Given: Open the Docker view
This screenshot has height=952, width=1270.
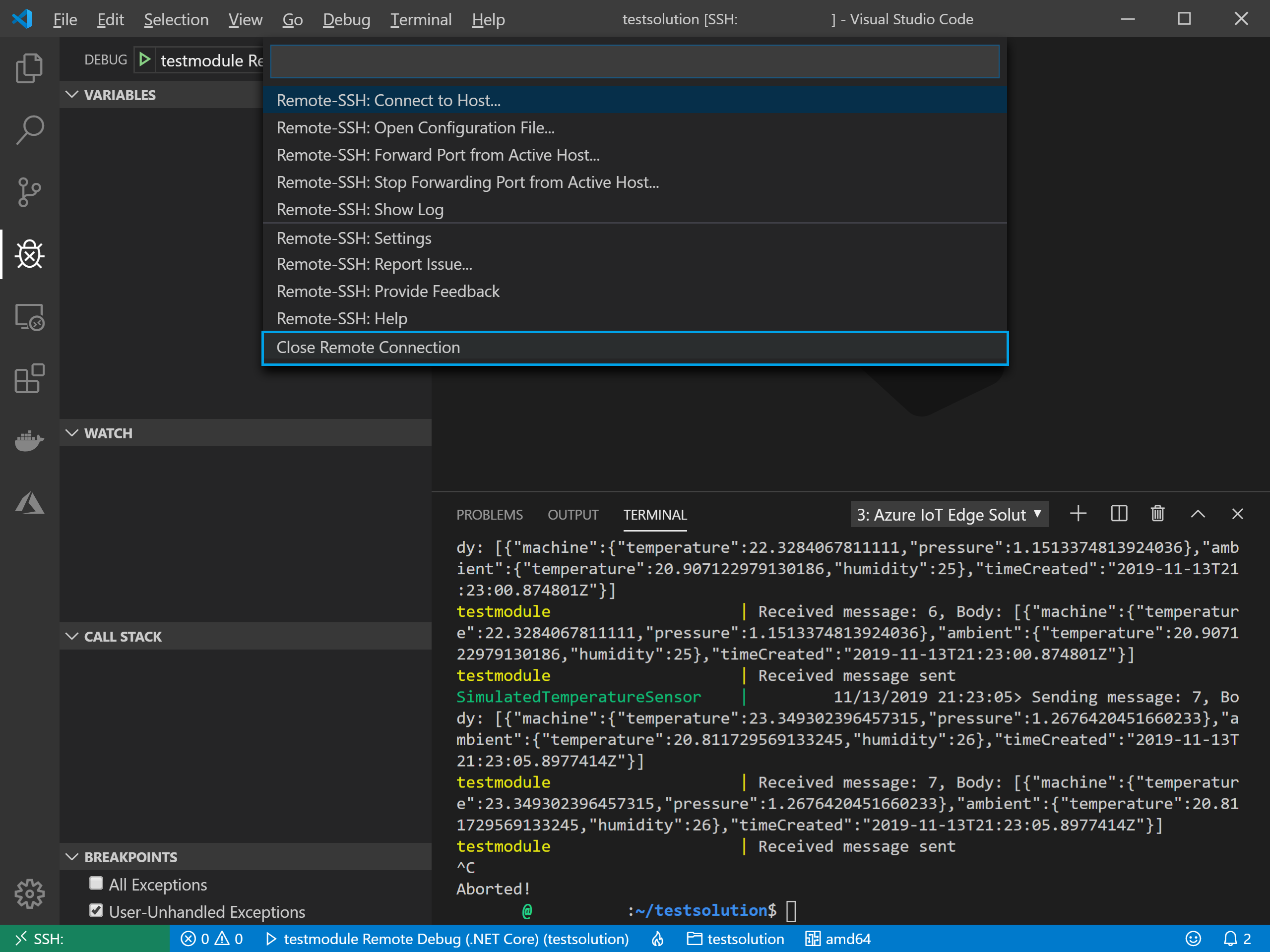Looking at the screenshot, I should pos(29,441).
